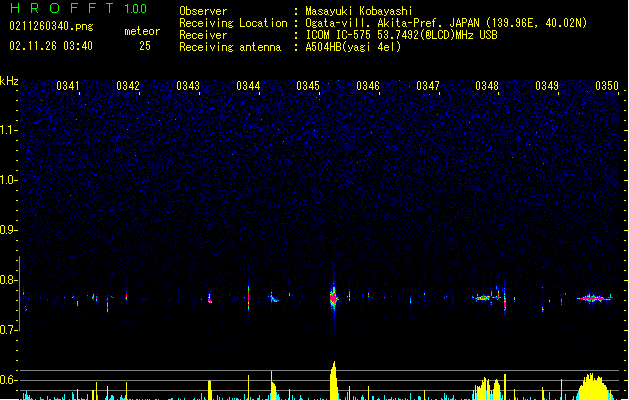This screenshot has width=629, height=400.
Task: Click the 0345 time marker
Action: (x=308, y=86)
